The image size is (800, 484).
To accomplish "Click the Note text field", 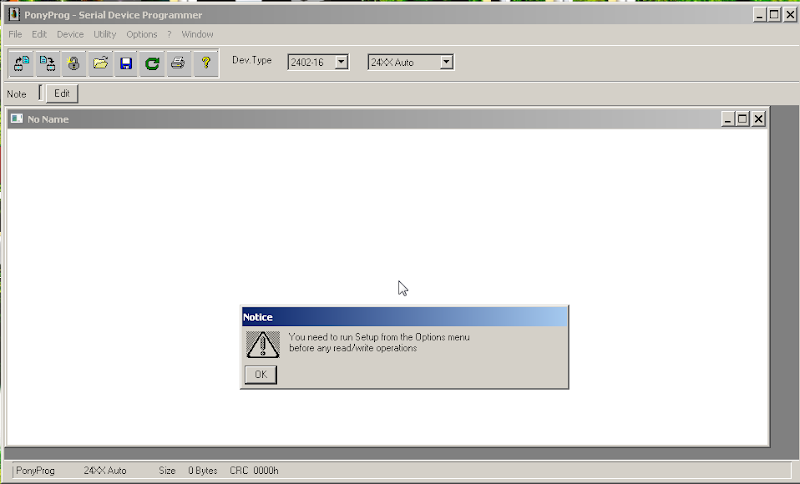I will (40, 93).
